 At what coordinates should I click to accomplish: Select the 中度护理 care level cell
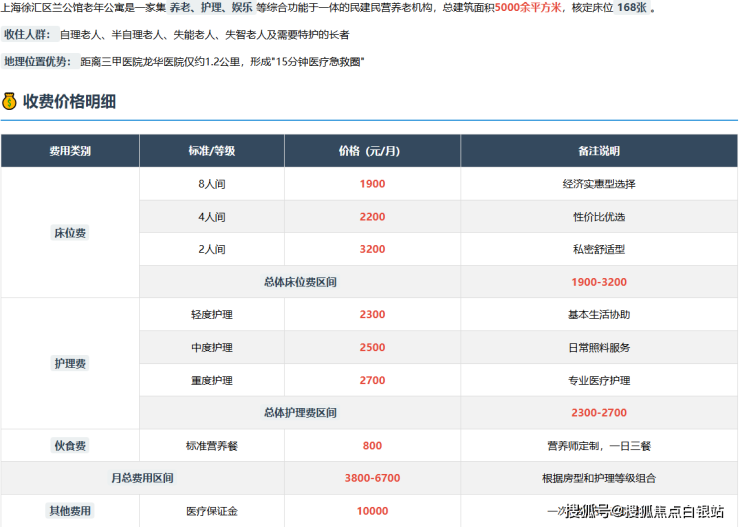(211, 347)
